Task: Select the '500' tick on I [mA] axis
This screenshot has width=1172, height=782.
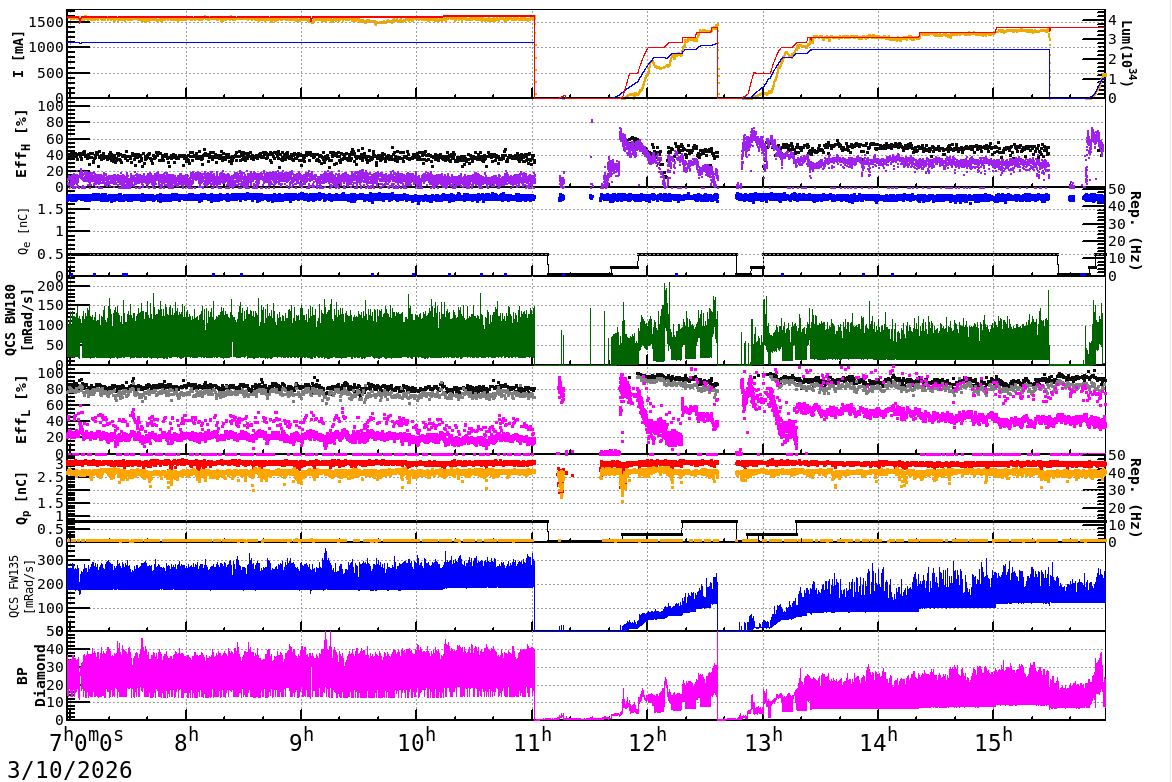Action: 50,73
